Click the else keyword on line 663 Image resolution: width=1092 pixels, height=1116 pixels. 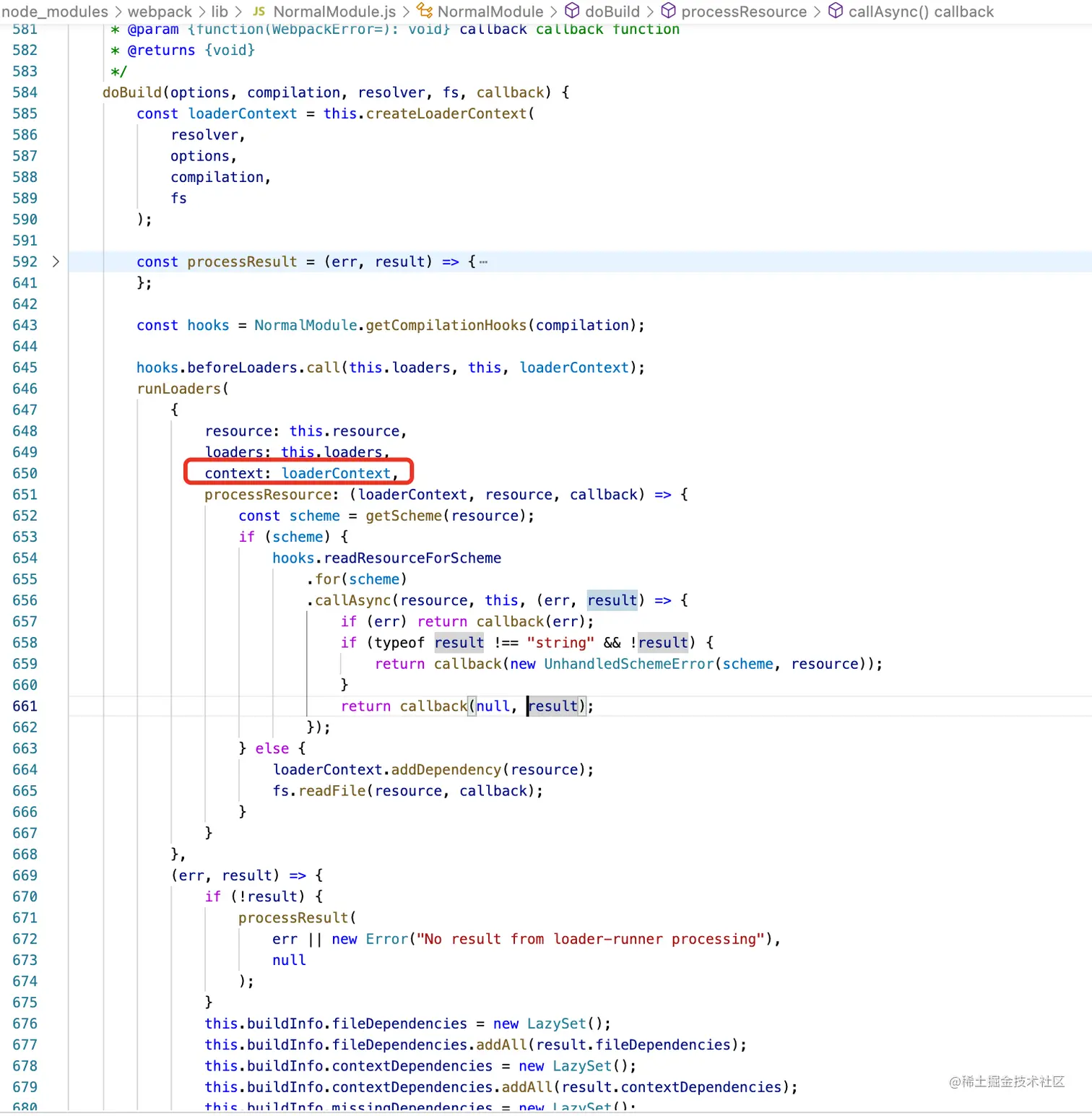click(272, 748)
